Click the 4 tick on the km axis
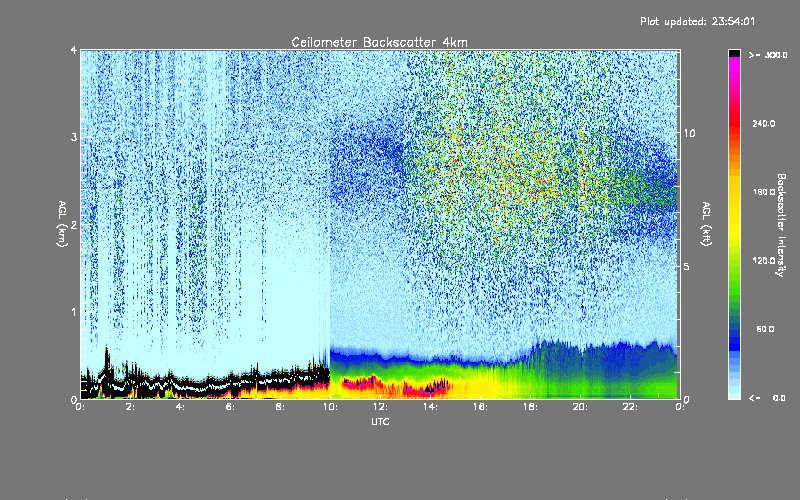Viewport: 800px width, 500px height. (x=74, y=51)
